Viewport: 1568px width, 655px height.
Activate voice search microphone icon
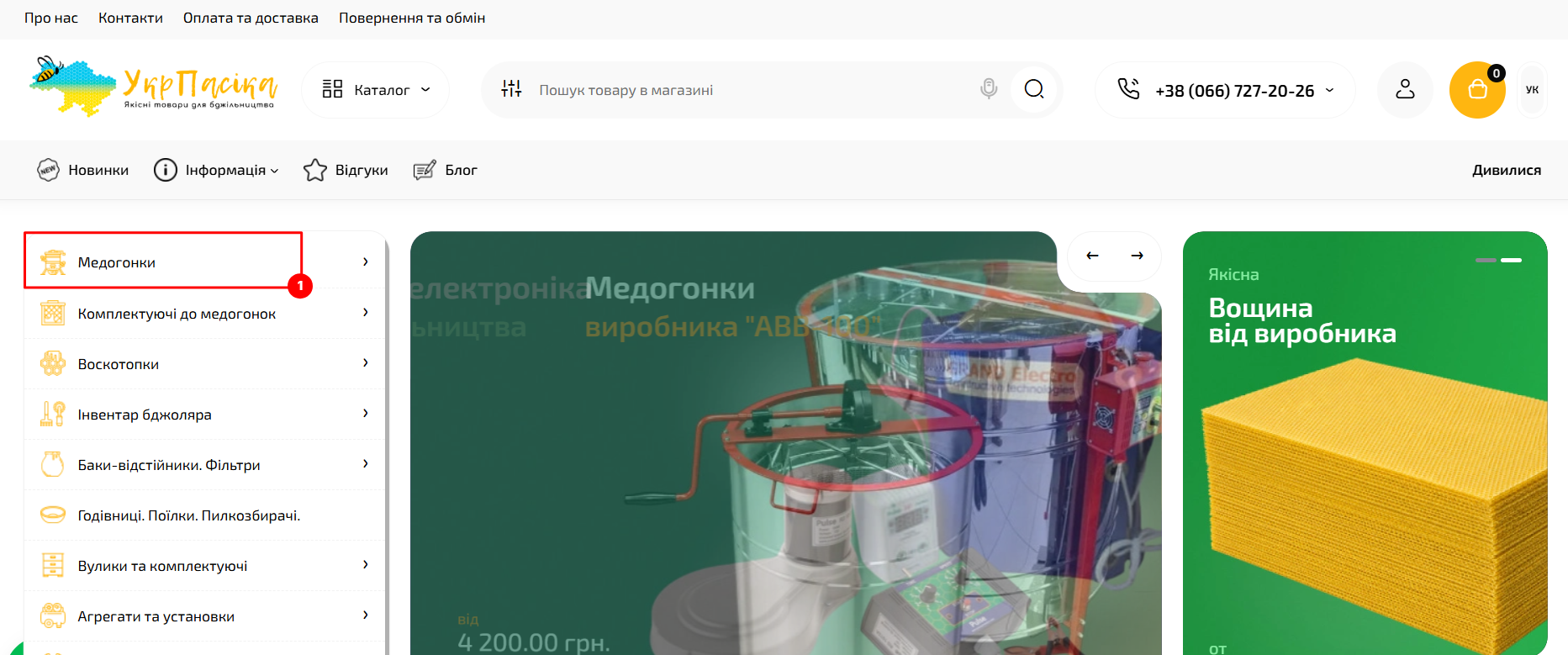(989, 88)
